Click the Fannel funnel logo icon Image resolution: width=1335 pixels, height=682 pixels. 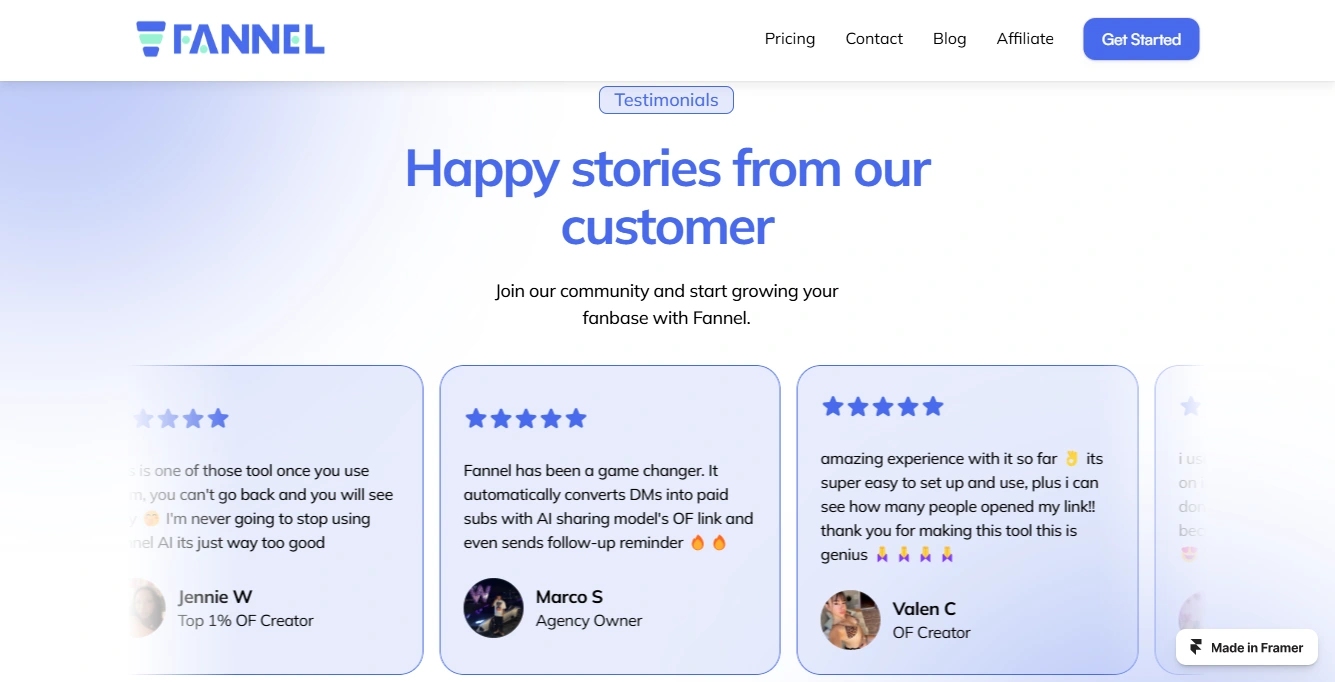pyautogui.click(x=151, y=39)
